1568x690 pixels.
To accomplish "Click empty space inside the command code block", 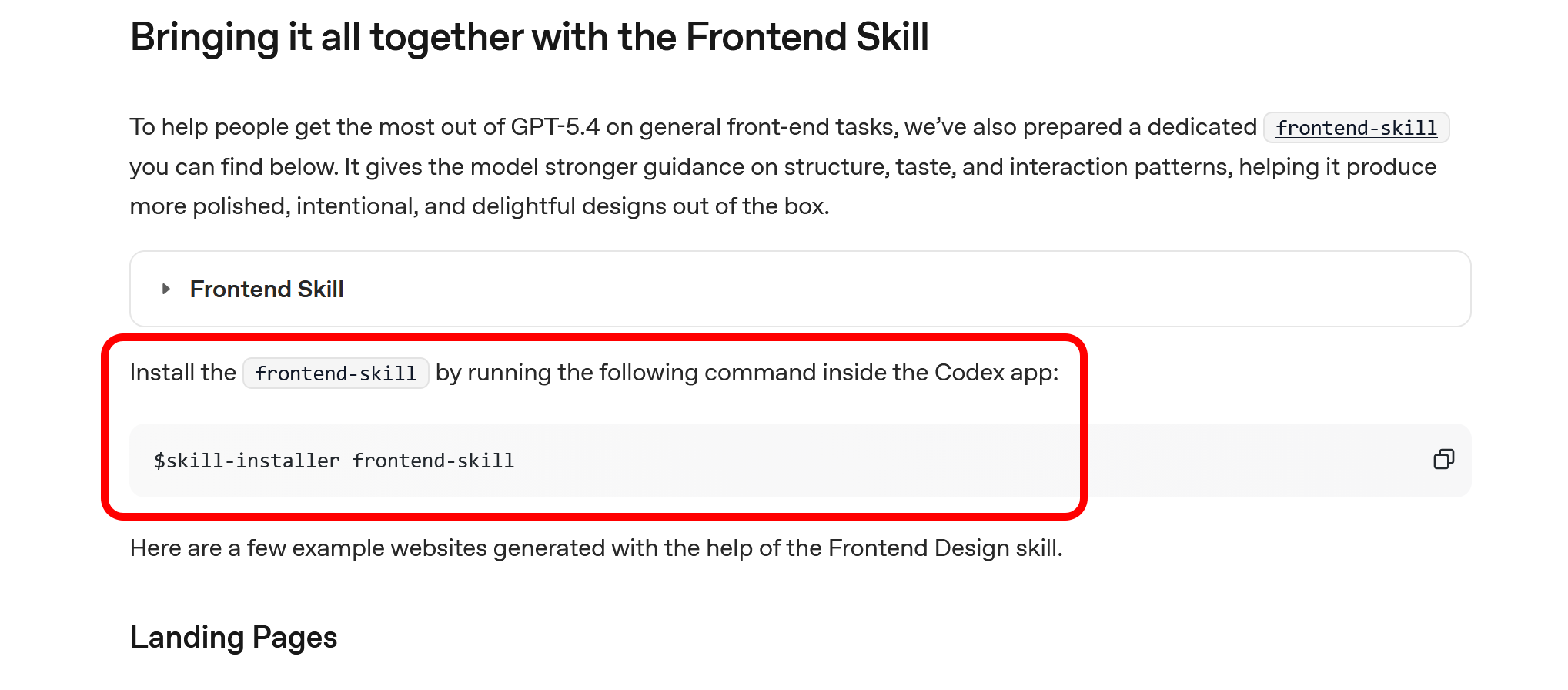I will pyautogui.click(x=924, y=461).
